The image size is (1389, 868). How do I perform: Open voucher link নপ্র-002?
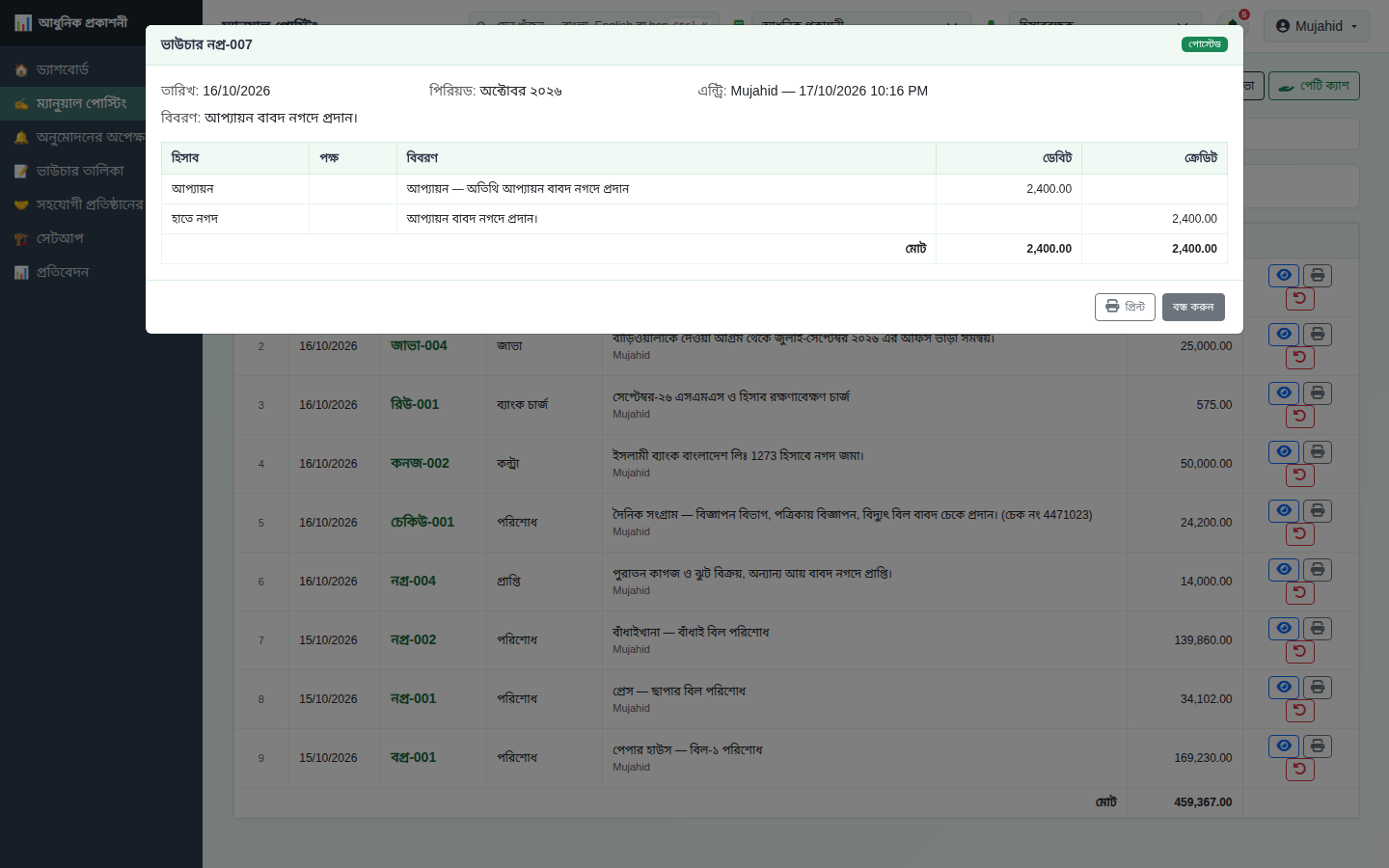coord(413,639)
